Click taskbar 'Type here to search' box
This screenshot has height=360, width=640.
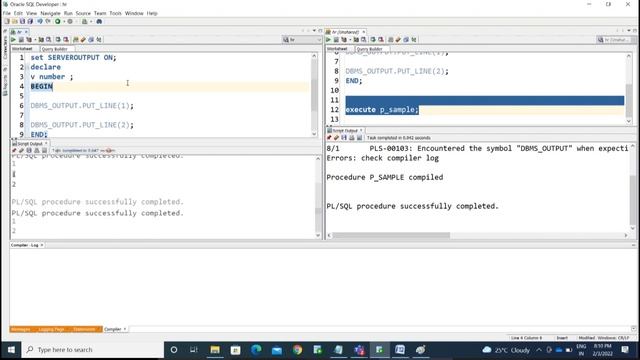point(93,350)
